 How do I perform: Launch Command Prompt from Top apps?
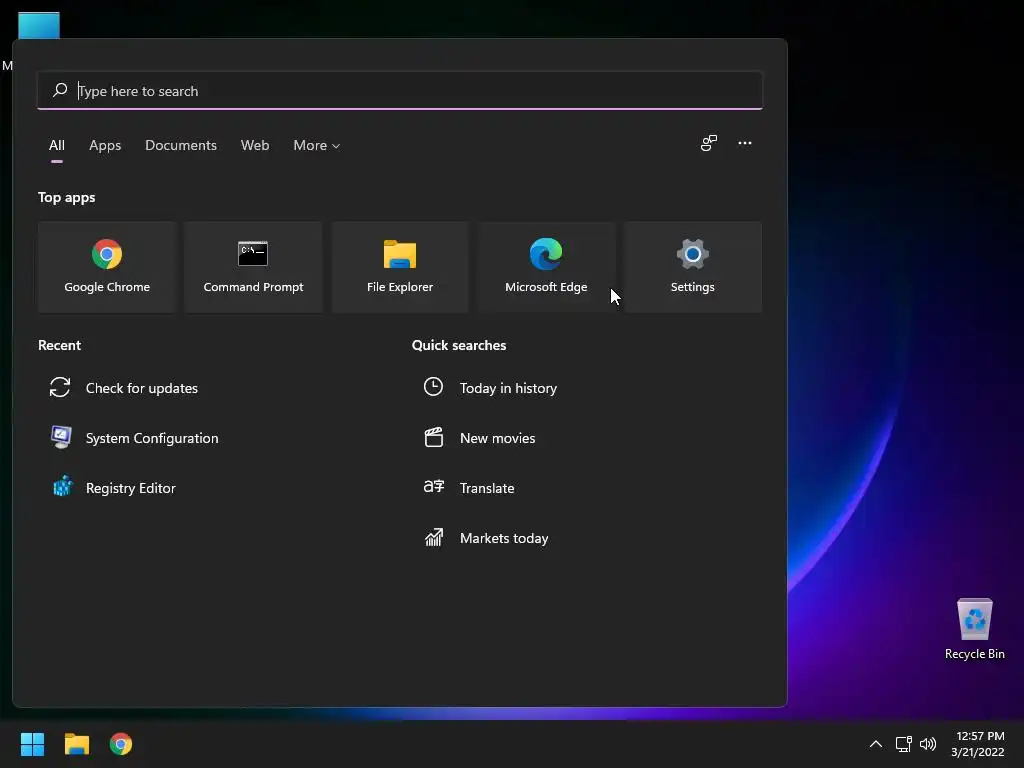pyautogui.click(x=253, y=267)
